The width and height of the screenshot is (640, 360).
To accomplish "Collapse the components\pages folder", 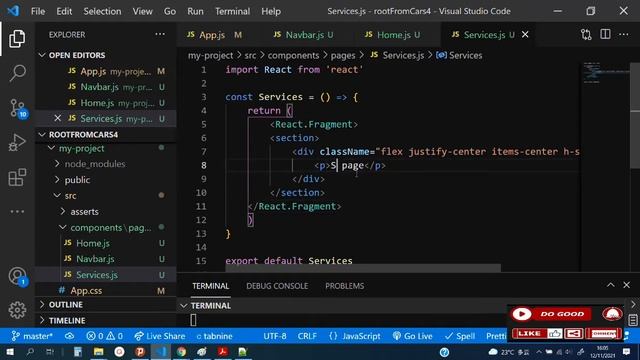I will (63, 227).
